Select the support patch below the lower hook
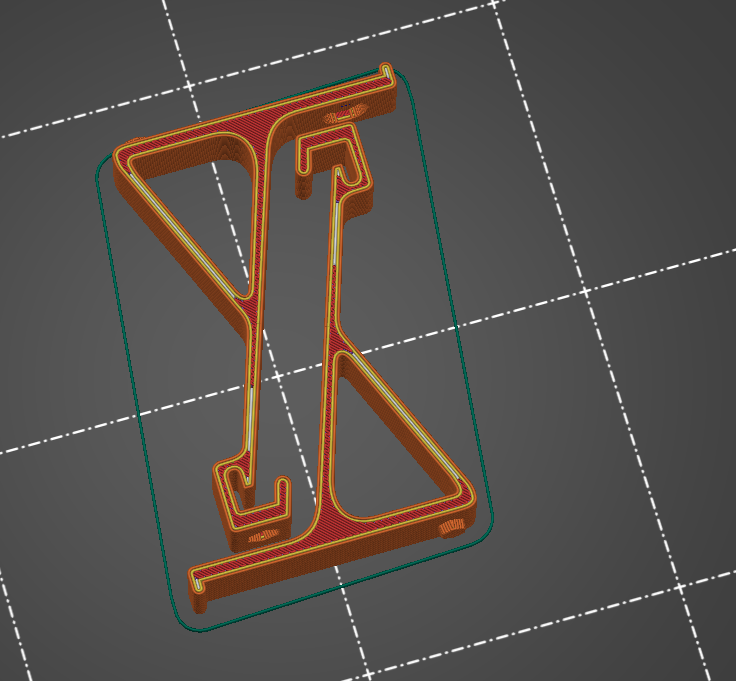Viewport: 736px width, 681px height. (x=264, y=536)
